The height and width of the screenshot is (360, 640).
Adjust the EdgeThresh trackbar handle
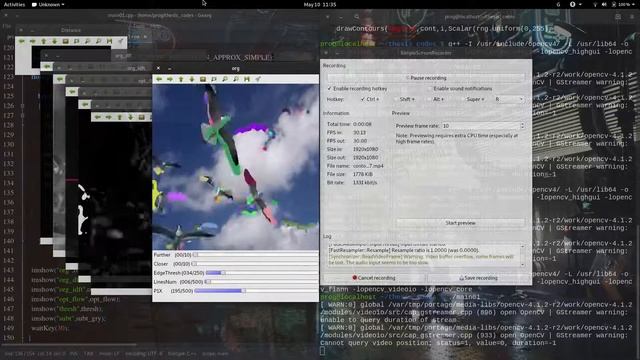pos(223,273)
